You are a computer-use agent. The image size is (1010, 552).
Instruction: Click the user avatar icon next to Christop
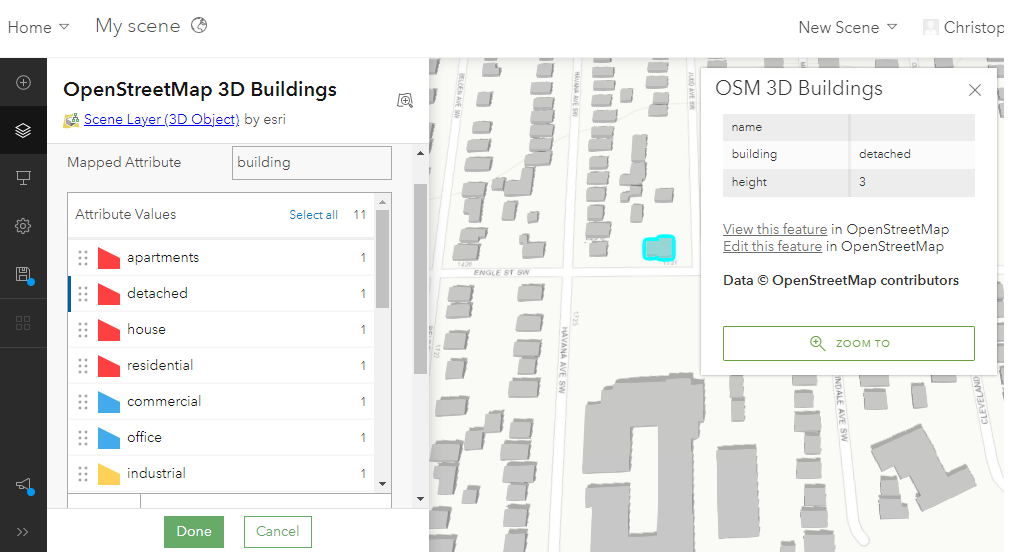(930, 27)
